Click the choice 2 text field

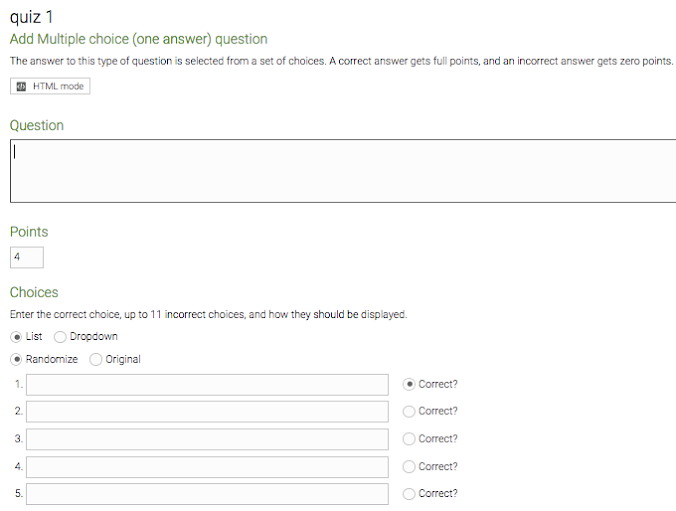(x=207, y=412)
